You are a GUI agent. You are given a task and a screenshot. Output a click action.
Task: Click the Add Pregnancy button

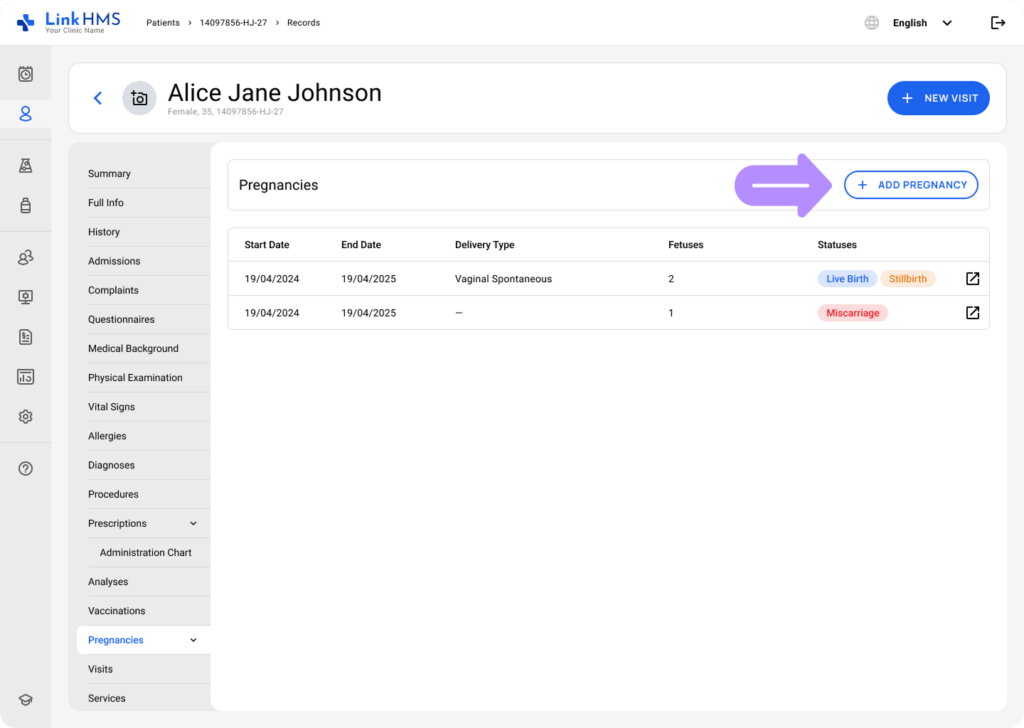tap(911, 185)
